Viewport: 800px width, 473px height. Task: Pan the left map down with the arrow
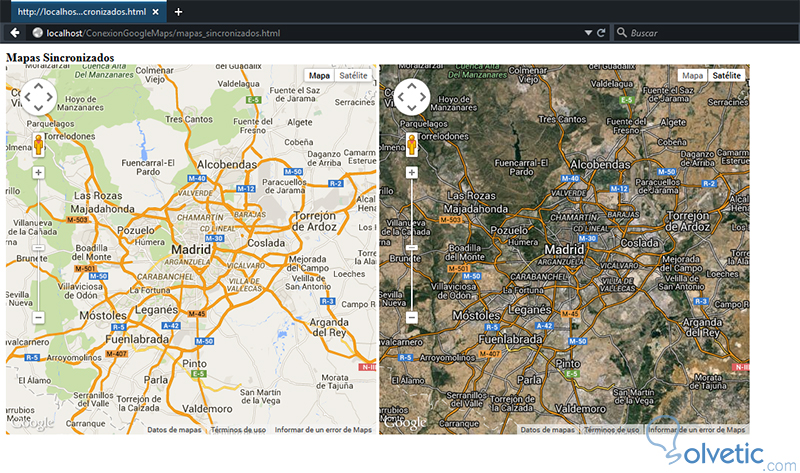coord(38,108)
